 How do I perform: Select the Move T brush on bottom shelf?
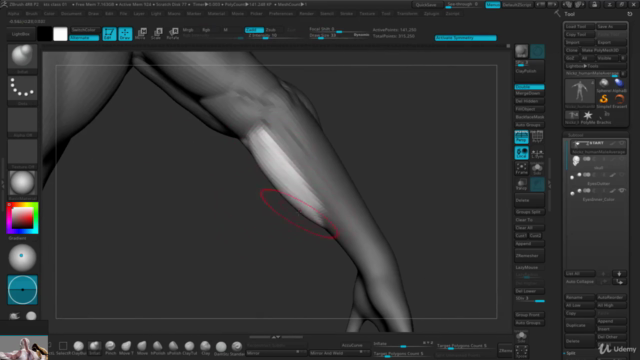coord(126,347)
